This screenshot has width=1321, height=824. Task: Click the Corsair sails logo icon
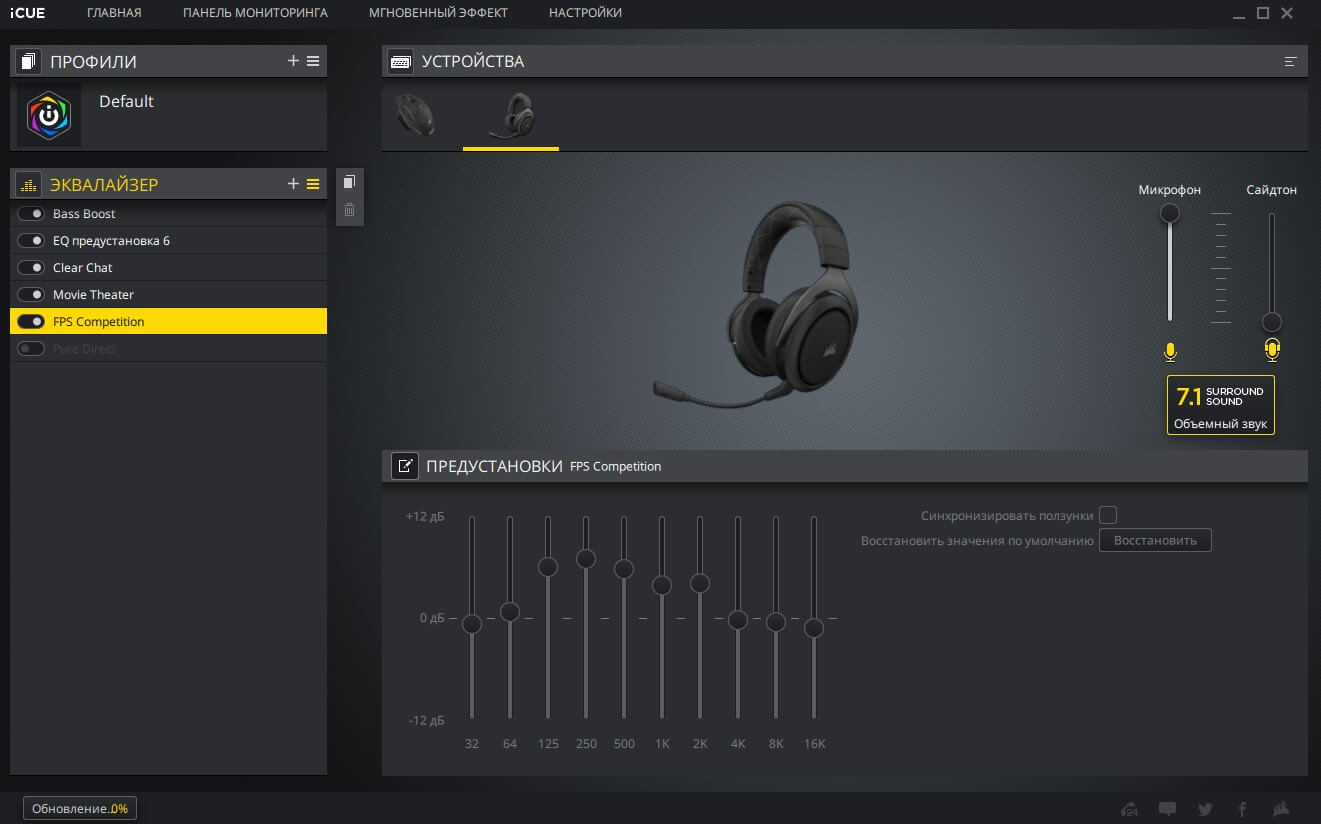1281,809
